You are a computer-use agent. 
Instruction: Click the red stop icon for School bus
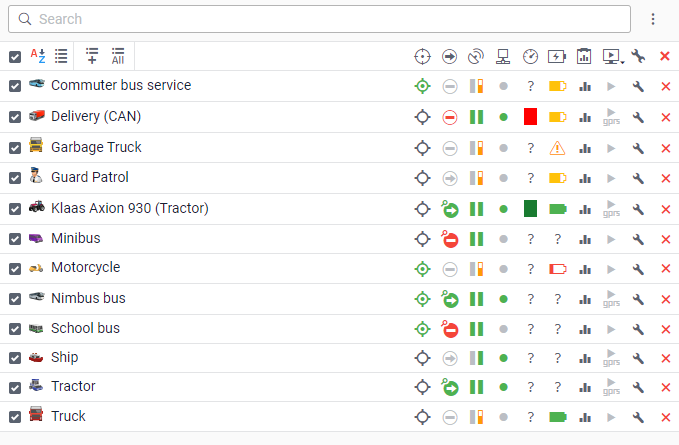pos(450,329)
